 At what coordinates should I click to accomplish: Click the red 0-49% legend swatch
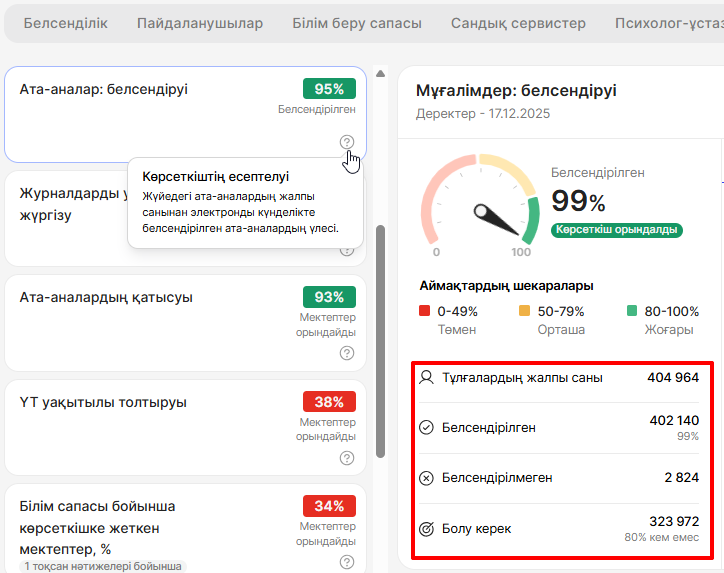point(425,312)
